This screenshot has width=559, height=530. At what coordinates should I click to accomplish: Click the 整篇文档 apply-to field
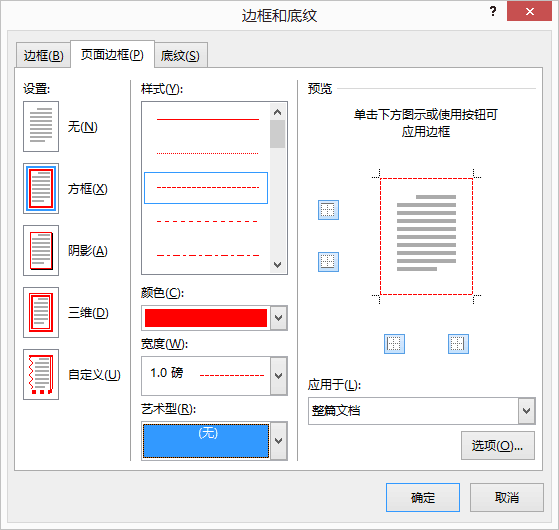(x=413, y=411)
